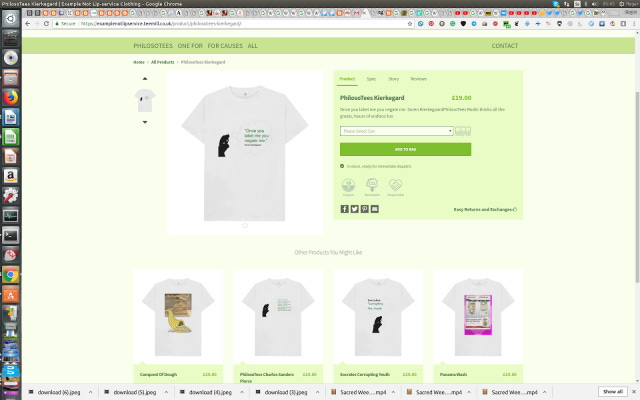
Task: Open ONE FOR navigation menu item
Action: (x=190, y=46)
